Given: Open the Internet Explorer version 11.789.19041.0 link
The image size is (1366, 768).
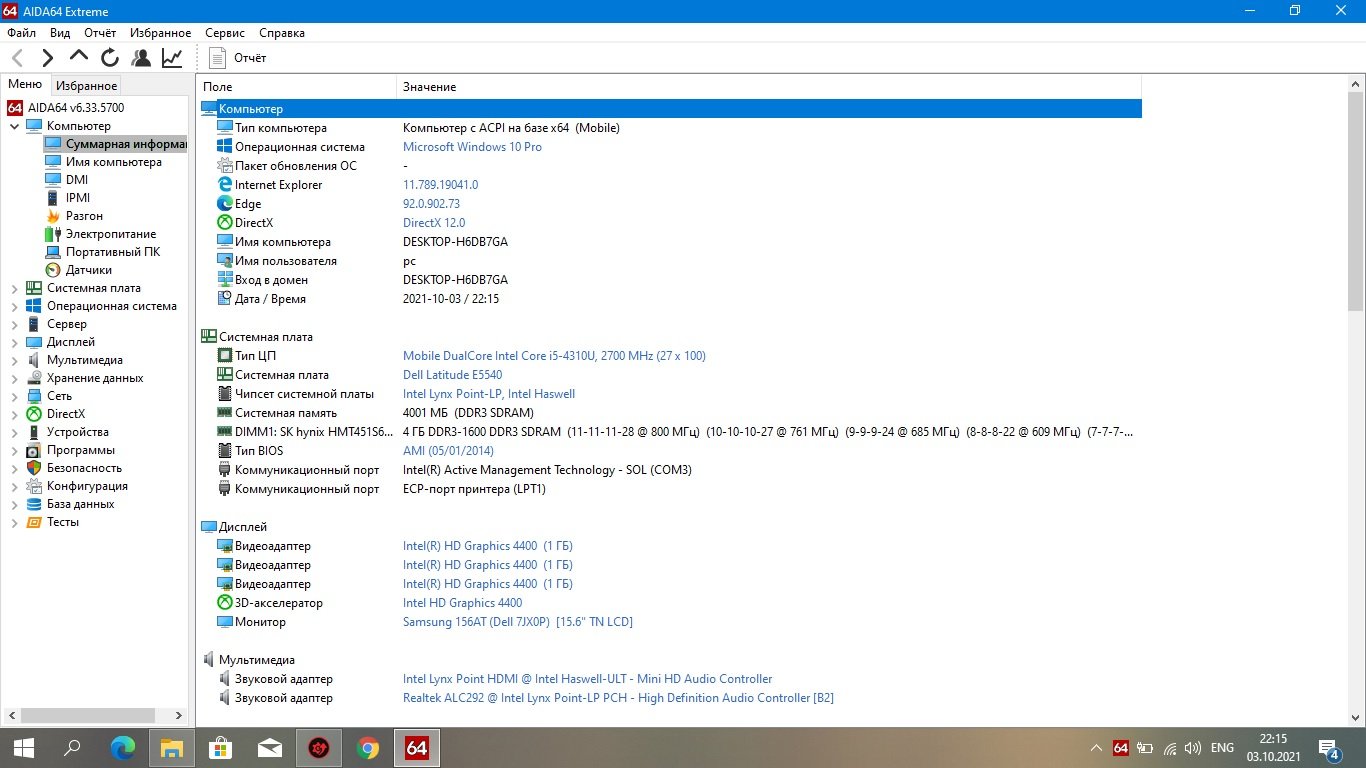Looking at the screenshot, I should click(440, 185).
